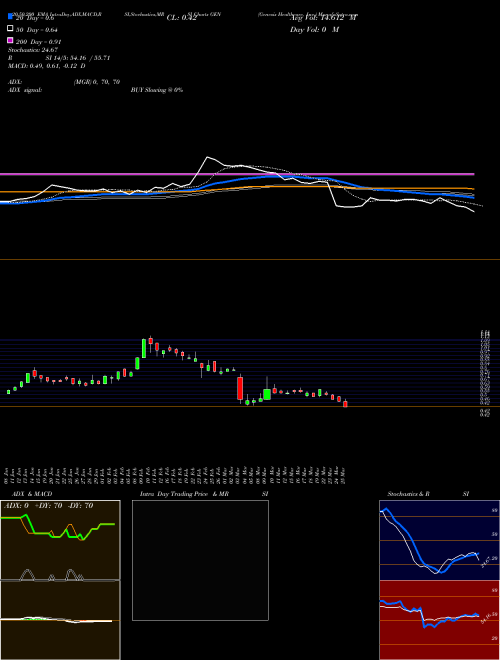
Task: Click the 'Stochastics: 24.67' reading
Action: coord(33,50)
